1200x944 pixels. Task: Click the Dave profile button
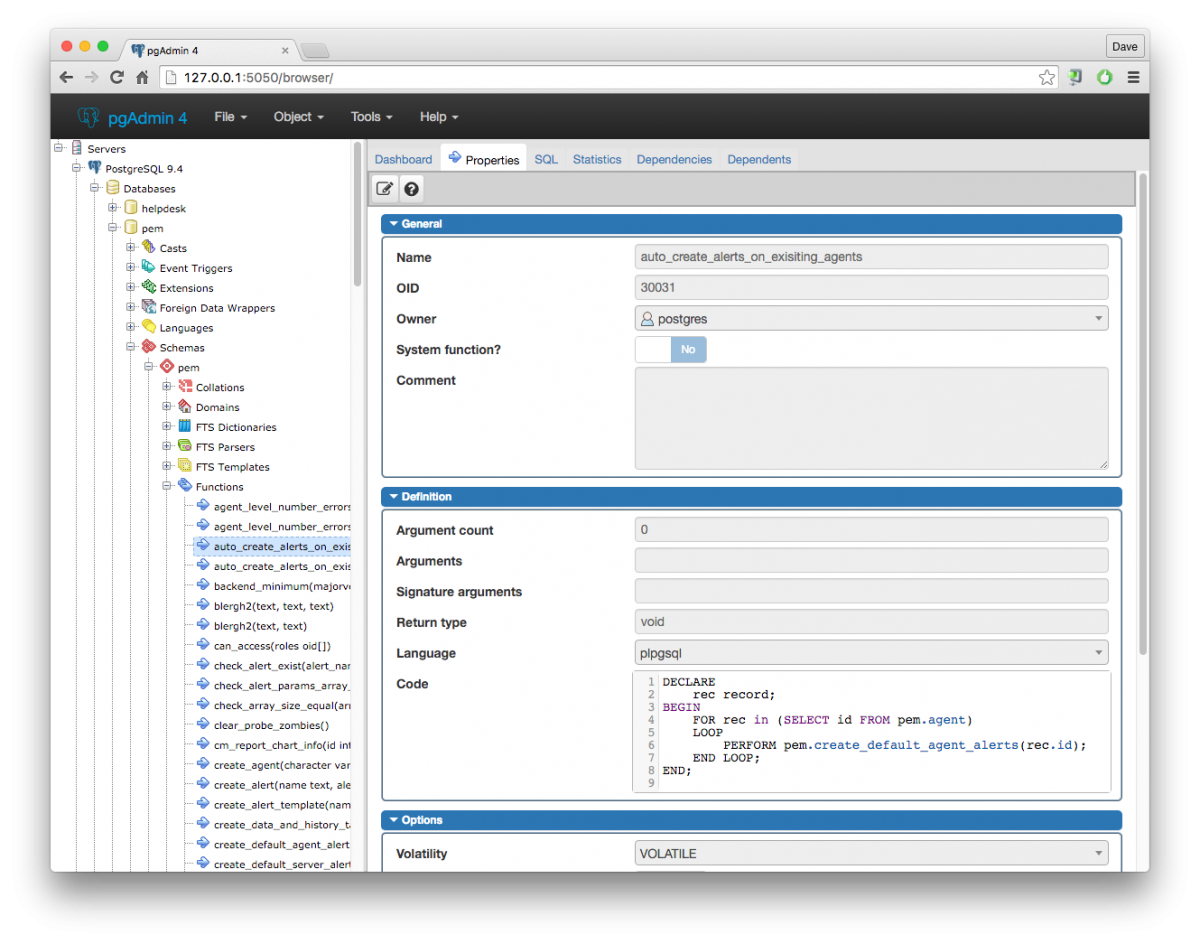click(x=1125, y=46)
